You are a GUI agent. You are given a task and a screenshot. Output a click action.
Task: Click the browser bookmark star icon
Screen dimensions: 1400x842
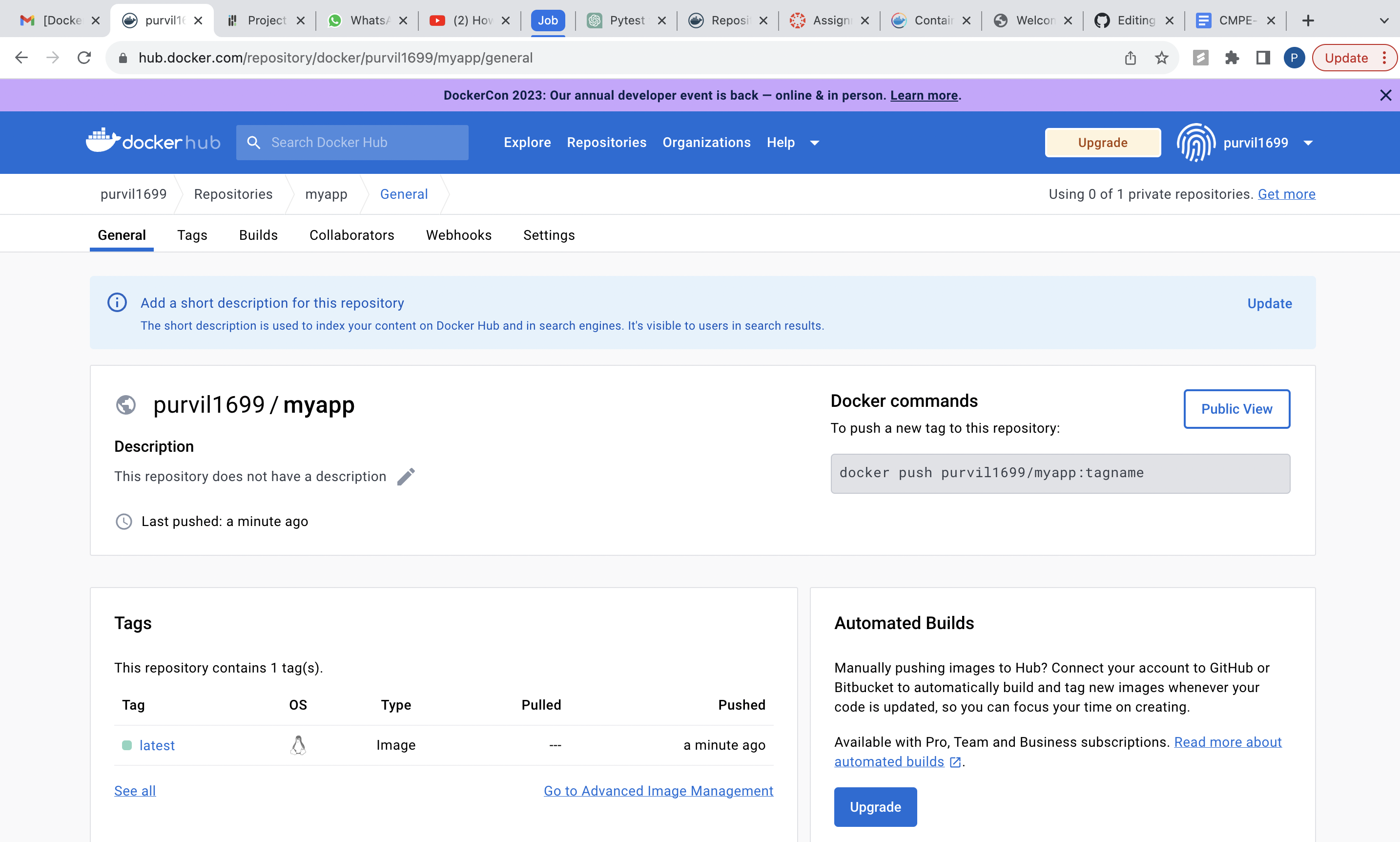pos(1162,57)
